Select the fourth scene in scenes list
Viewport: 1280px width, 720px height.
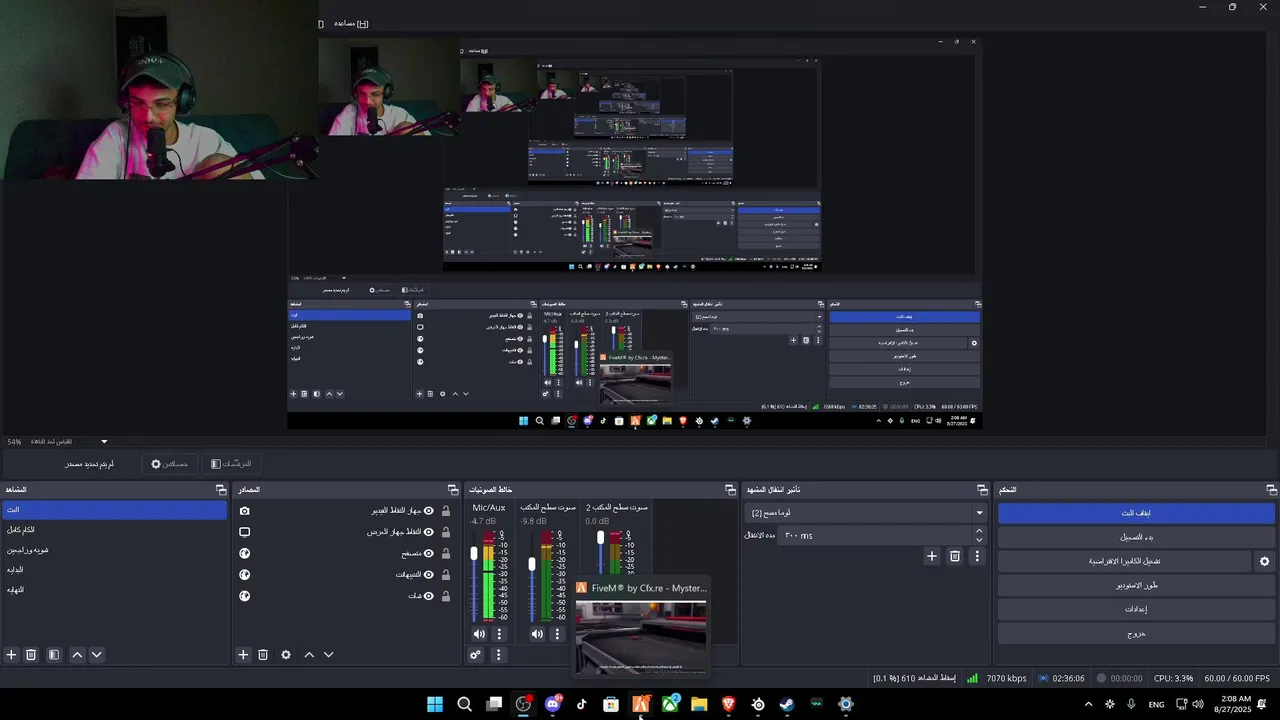[114, 570]
